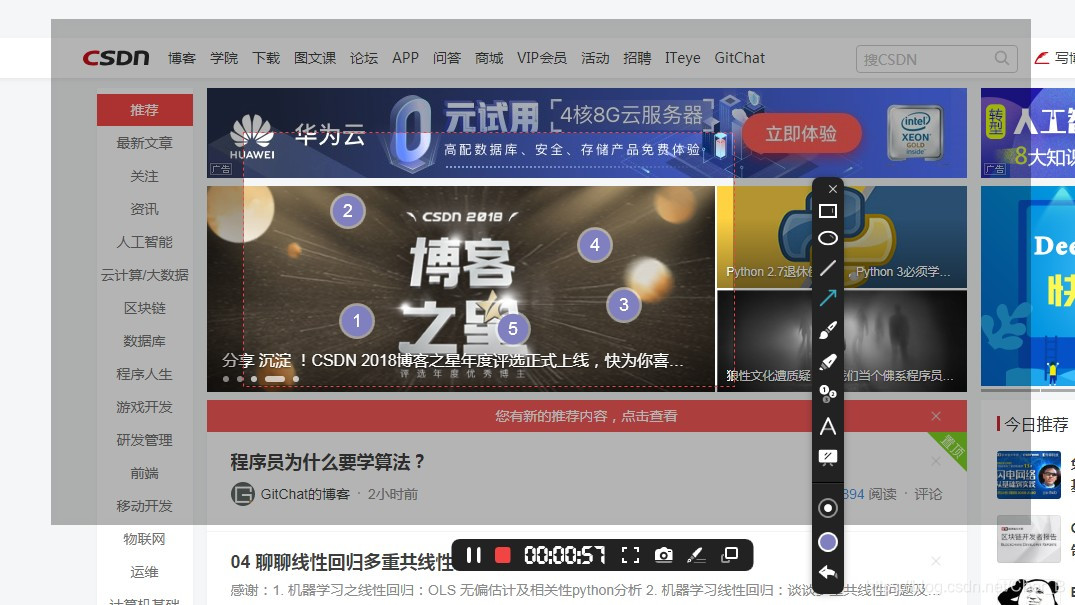Select 人工智能 sidebar category

click(145, 242)
